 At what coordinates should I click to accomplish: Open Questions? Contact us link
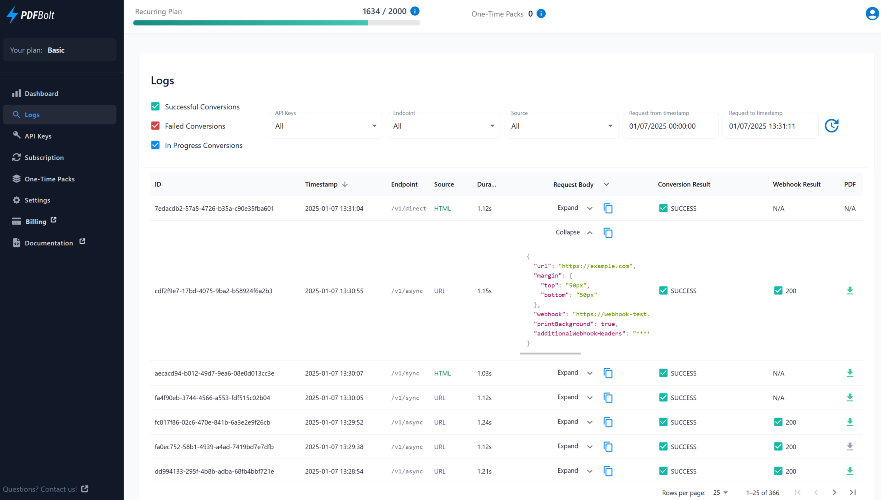coord(45,489)
